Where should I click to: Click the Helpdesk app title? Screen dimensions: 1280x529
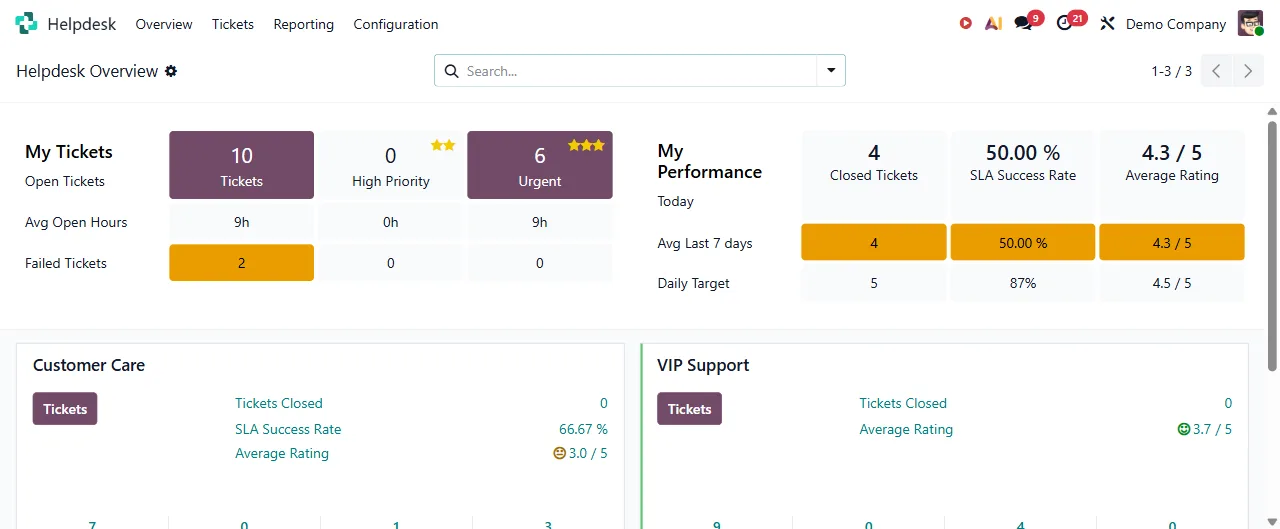(82, 24)
